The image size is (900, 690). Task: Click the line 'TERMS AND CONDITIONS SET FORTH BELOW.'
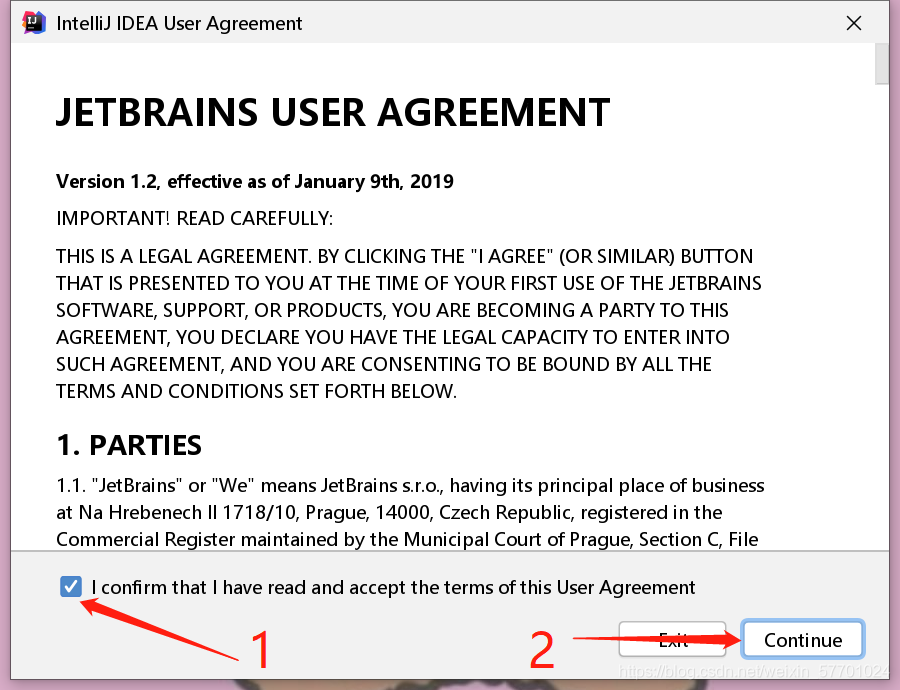pyautogui.click(x=256, y=391)
